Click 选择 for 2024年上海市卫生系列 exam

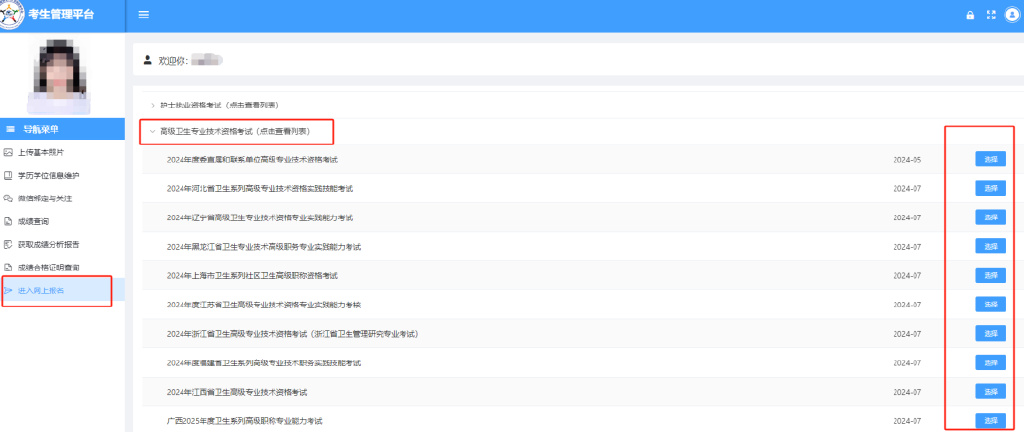[x=990, y=275]
